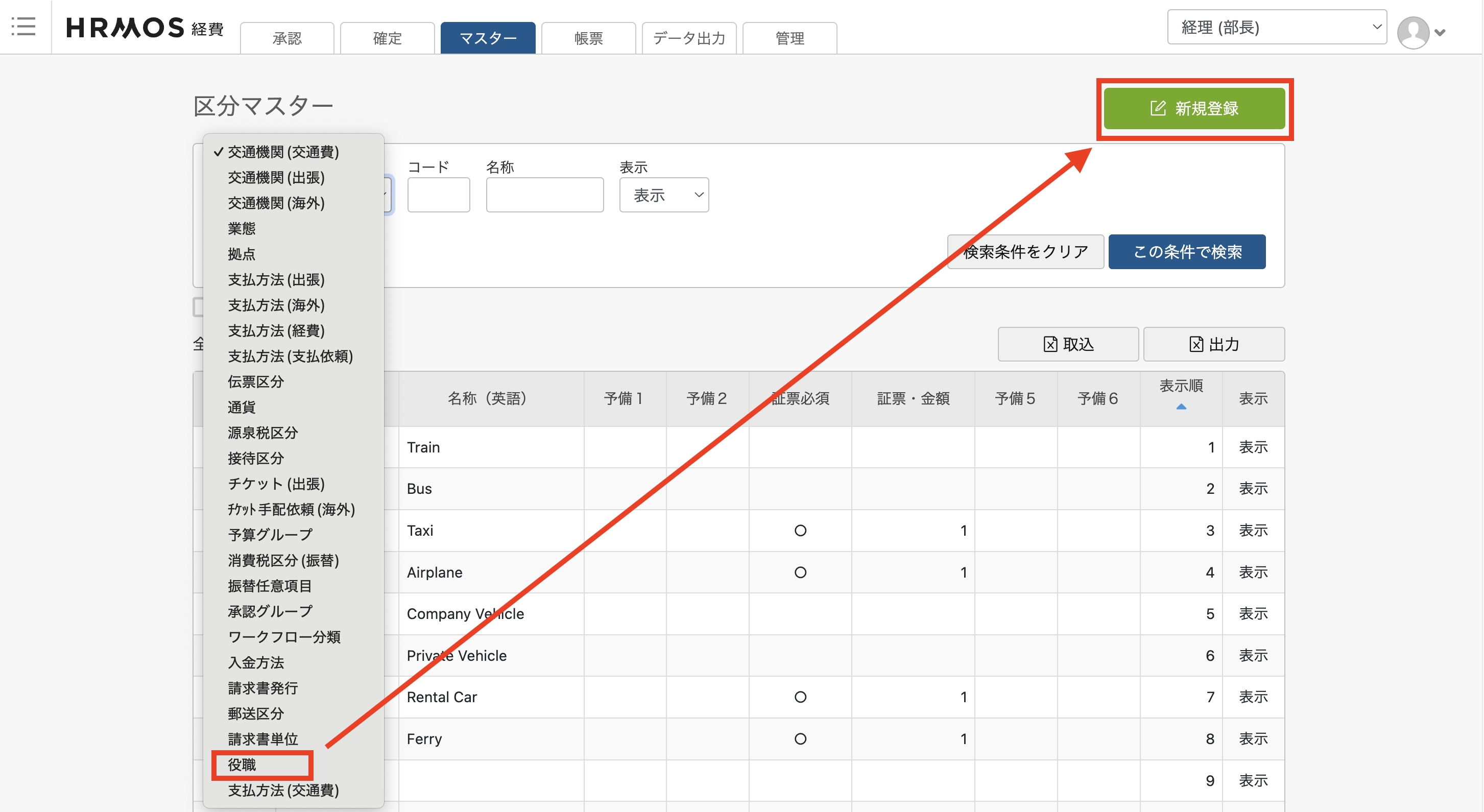Image resolution: width=1484 pixels, height=812 pixels.
Task: Click the 表示順 column header
Action: [x=1181, y=398]
